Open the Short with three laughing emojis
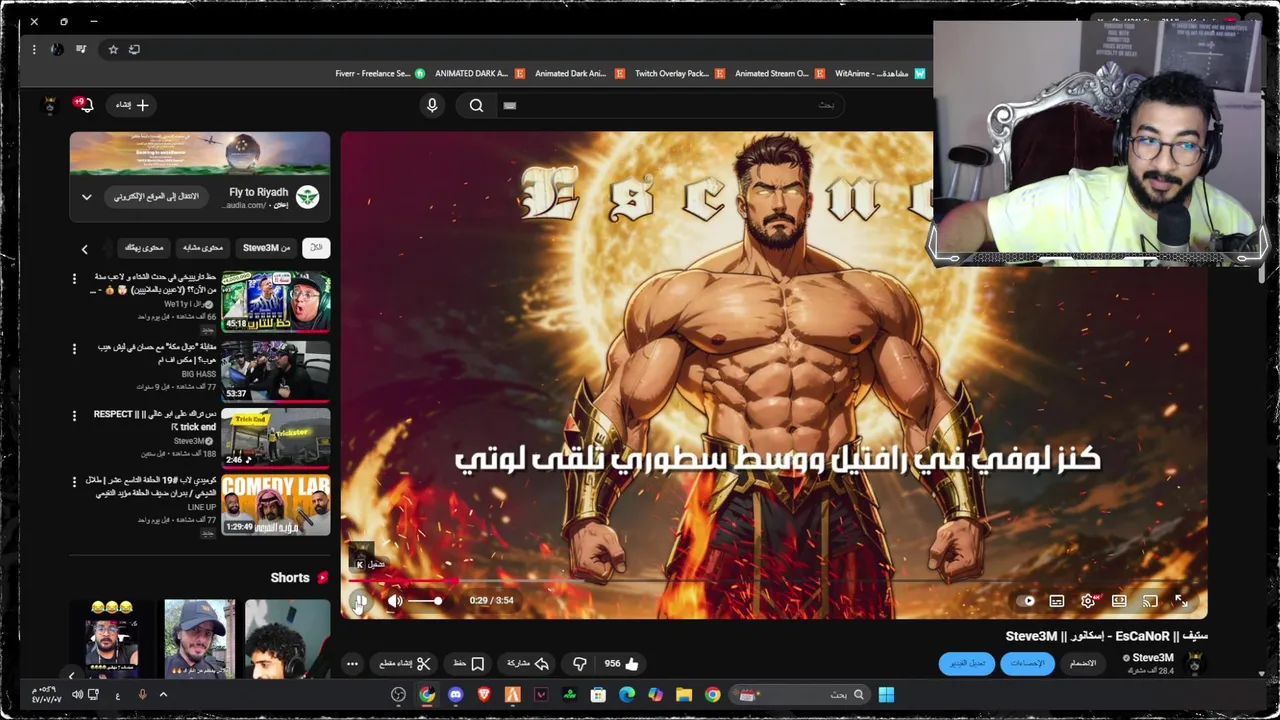 (112, 638)
